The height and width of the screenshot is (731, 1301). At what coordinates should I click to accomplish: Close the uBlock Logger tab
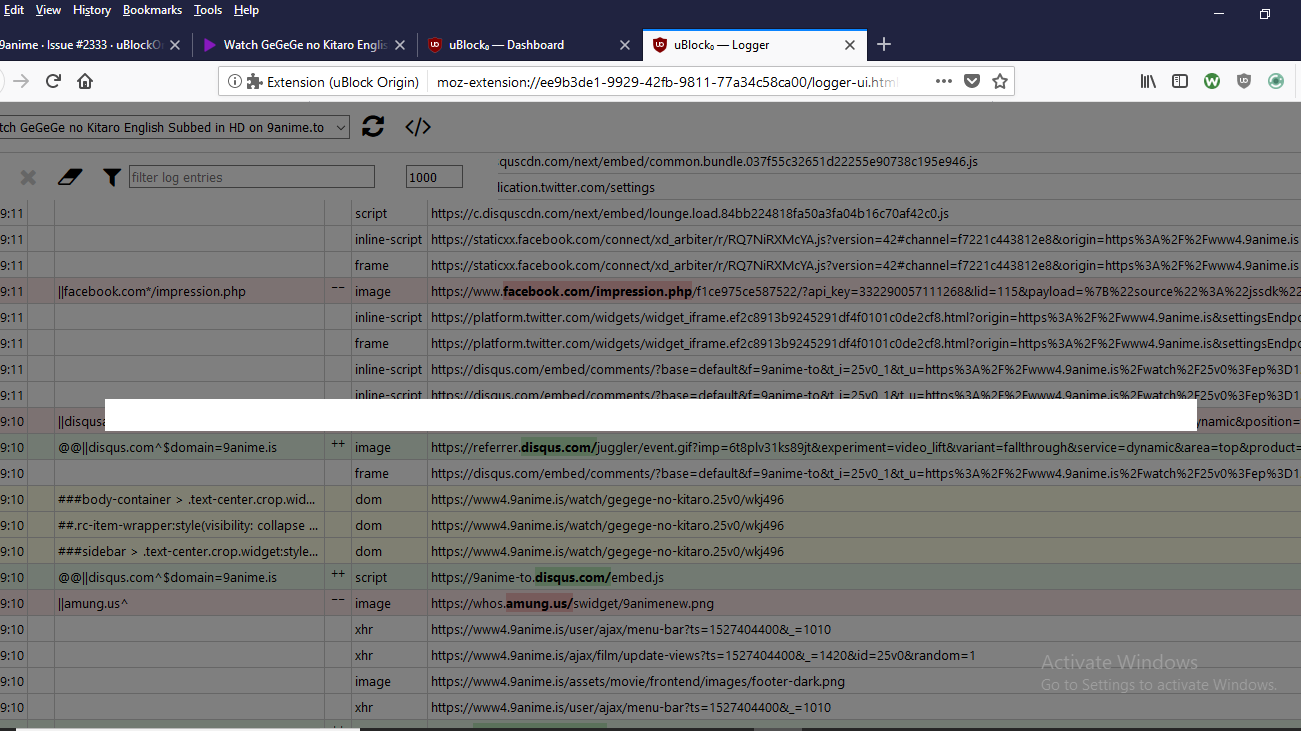point(850,45)
